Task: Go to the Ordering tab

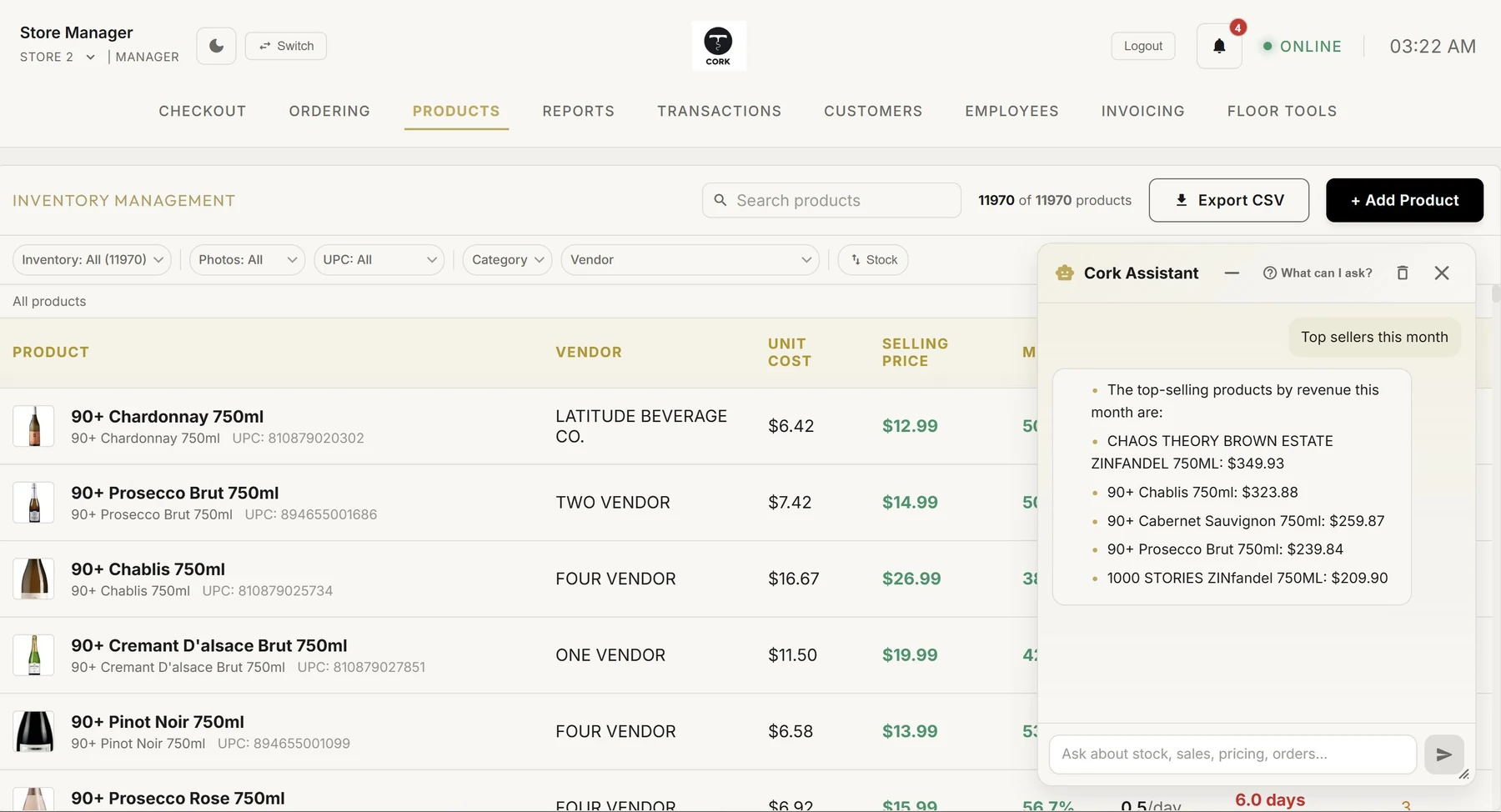Action: tap(329, 111)
